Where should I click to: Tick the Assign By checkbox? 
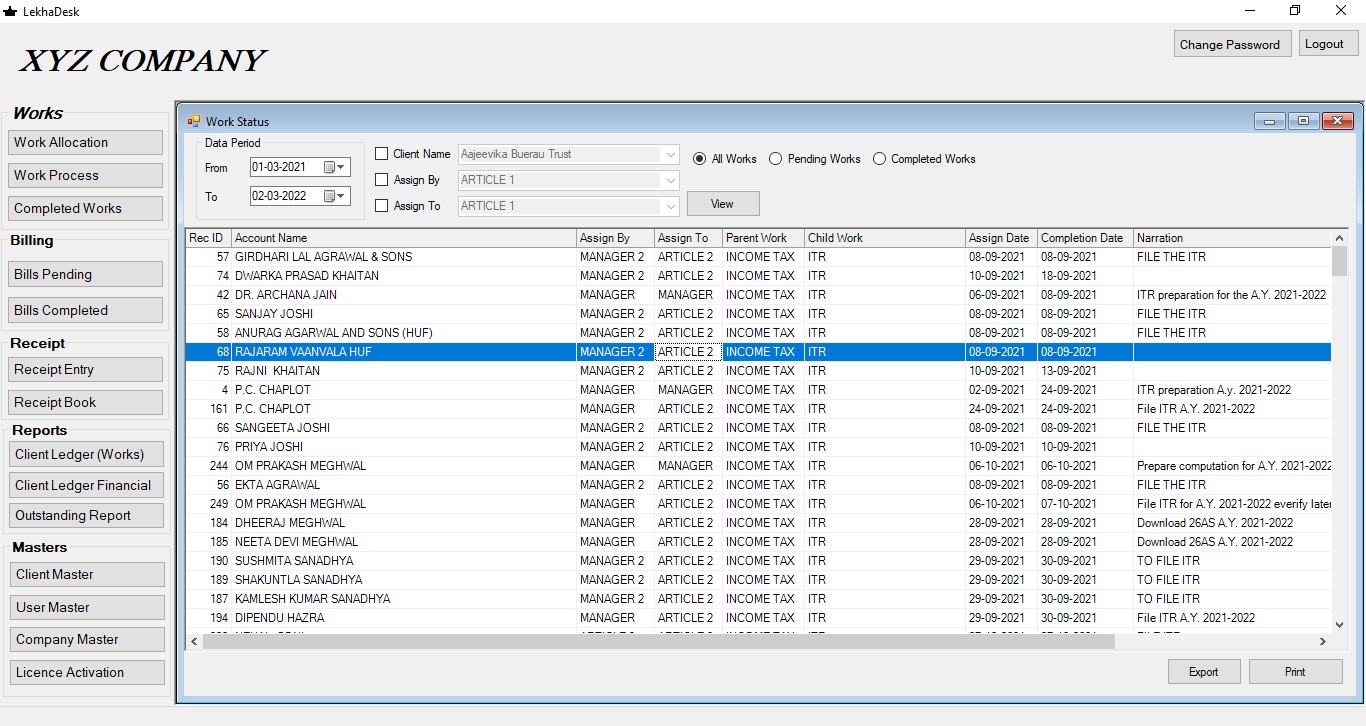[382, 180]
